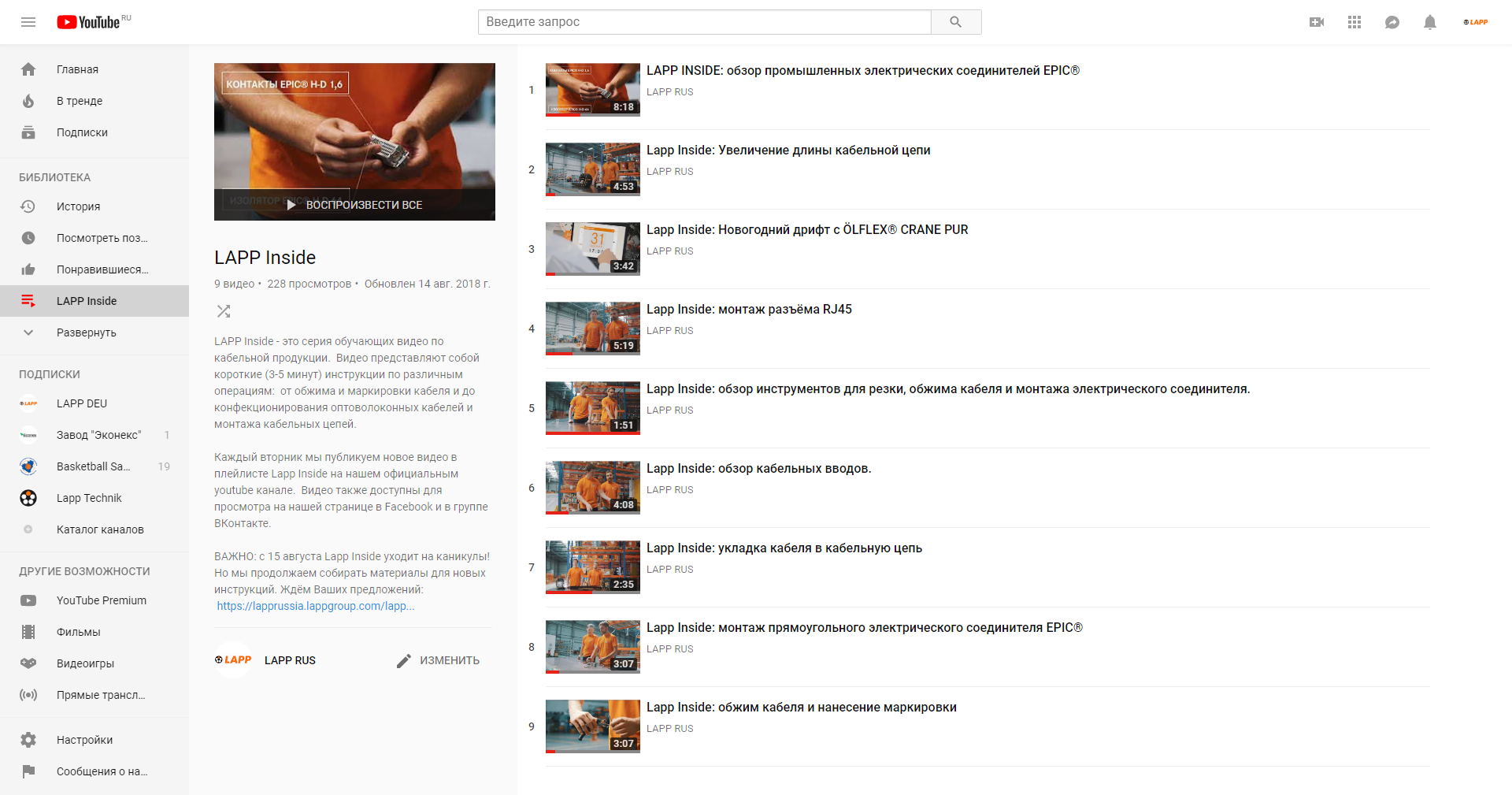Open Lapp Technik subscription
The width and height of the screenshot is (1512, 795).
click(94, 498)
